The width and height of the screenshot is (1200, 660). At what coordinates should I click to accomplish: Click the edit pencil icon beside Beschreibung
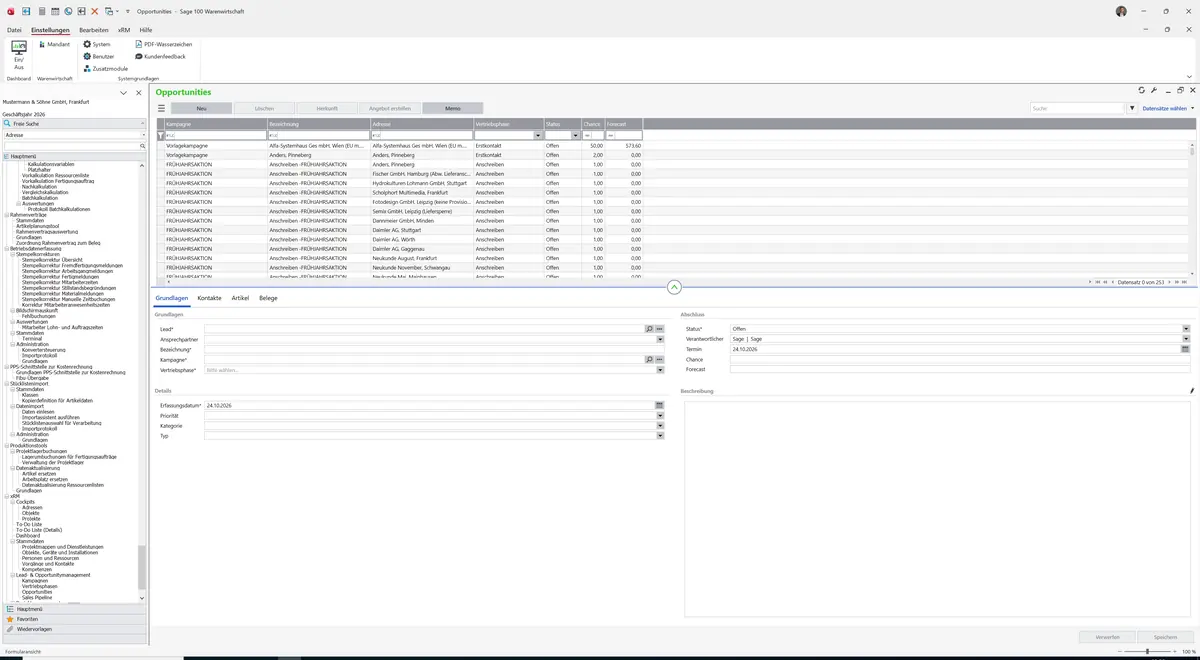click(x=1192, y=391)
